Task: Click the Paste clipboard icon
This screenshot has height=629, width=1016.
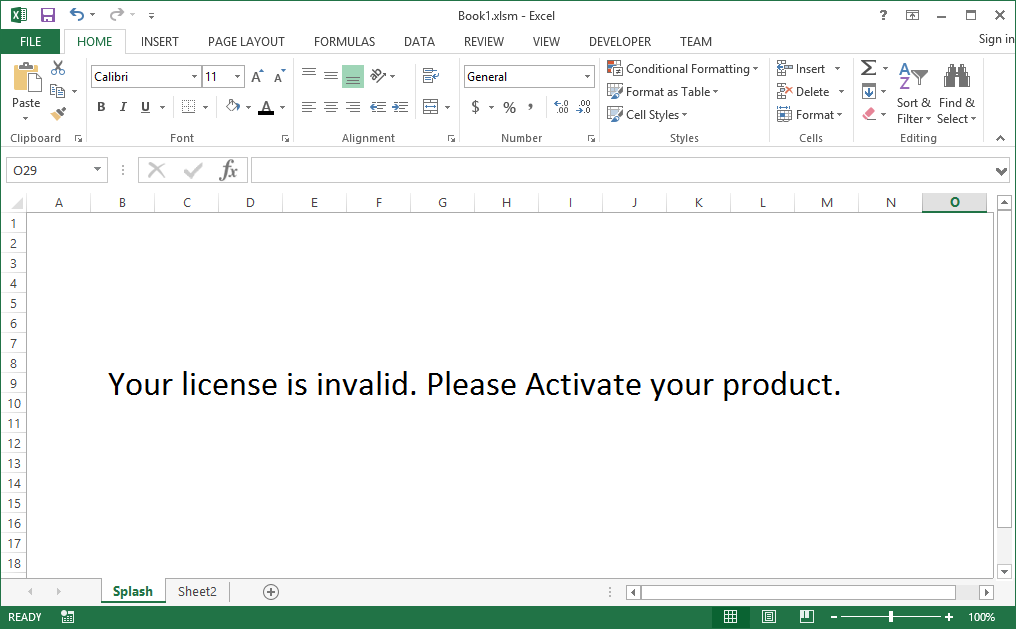Action: coord(27,78)
